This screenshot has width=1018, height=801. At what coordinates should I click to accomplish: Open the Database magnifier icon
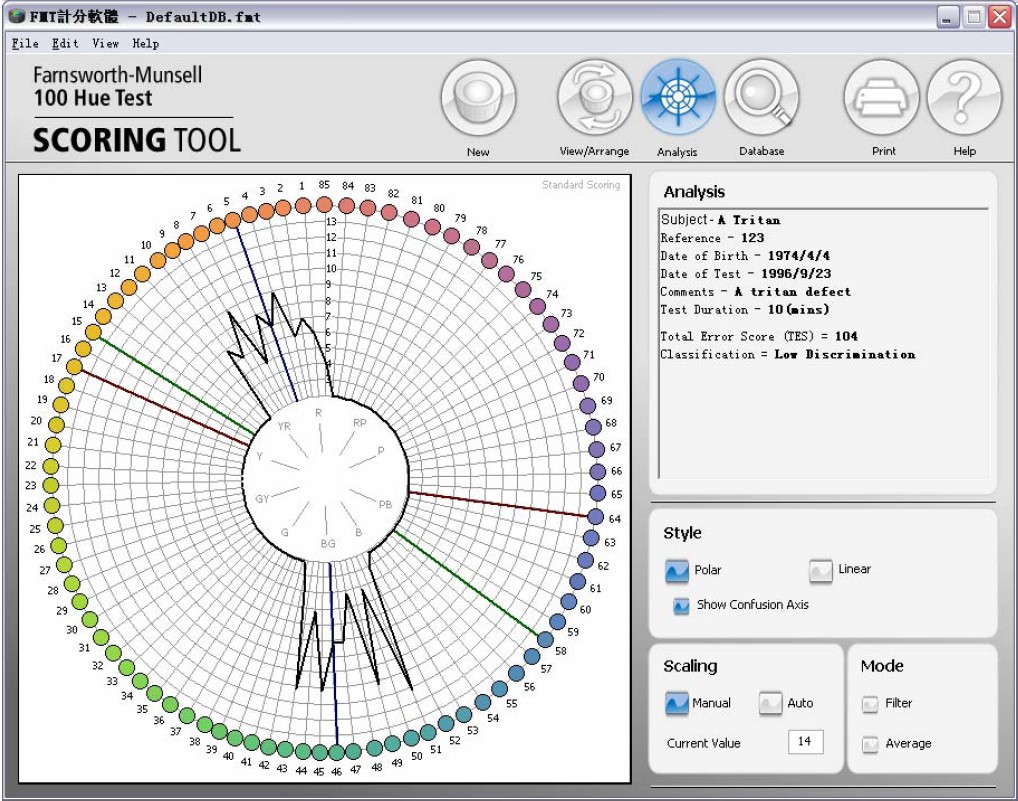(x=761, y=97)
